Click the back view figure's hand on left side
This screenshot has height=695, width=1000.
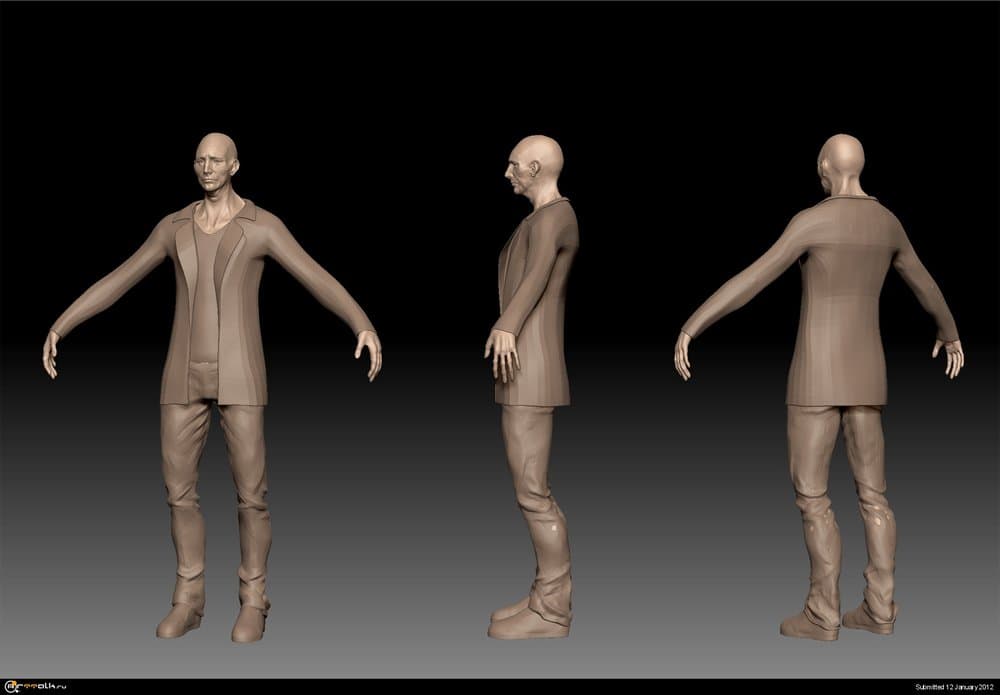click(x=683, y=355)
